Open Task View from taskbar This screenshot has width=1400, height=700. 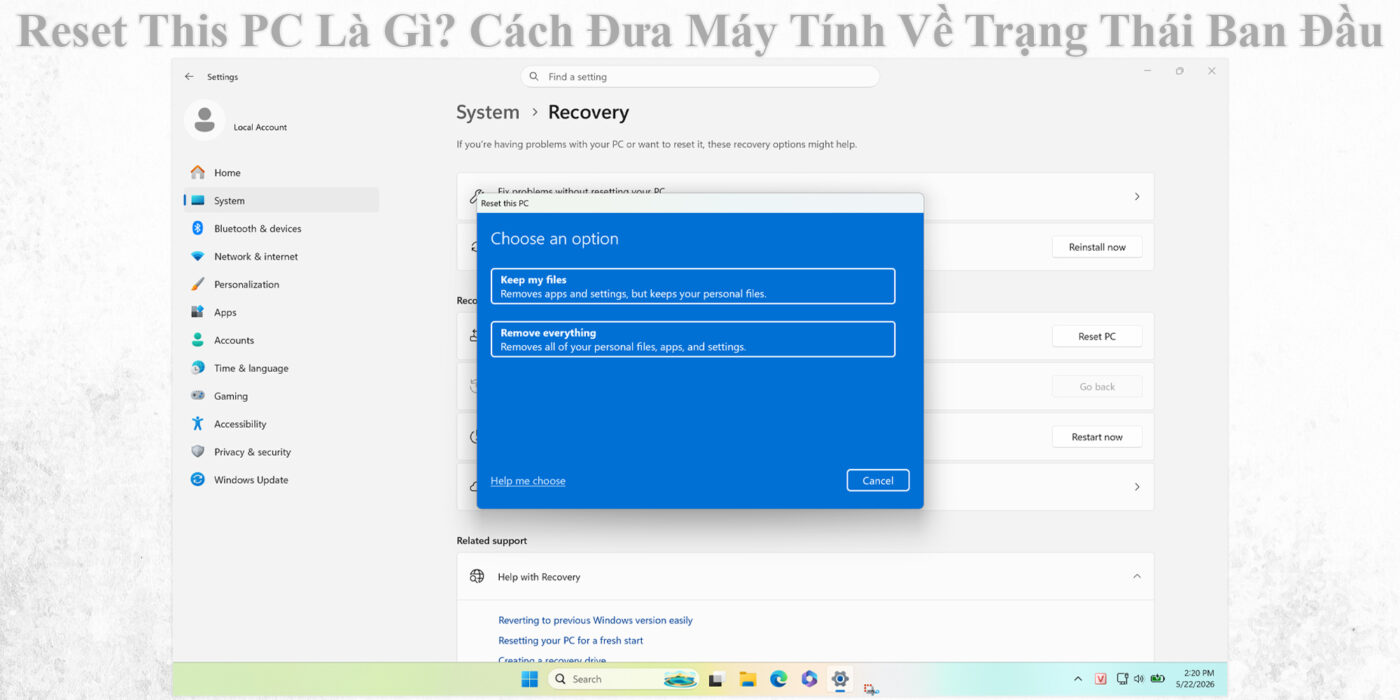pos(716,679)
